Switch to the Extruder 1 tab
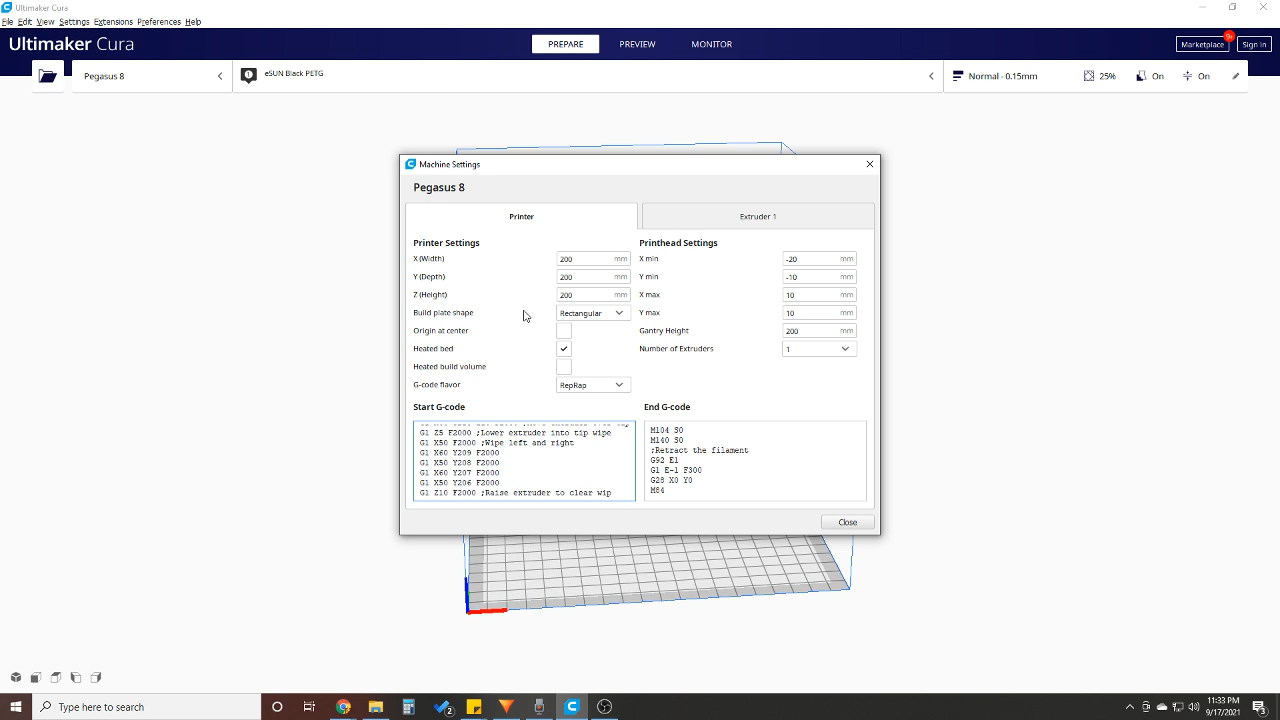1280x720 pixels. [758, 216]
